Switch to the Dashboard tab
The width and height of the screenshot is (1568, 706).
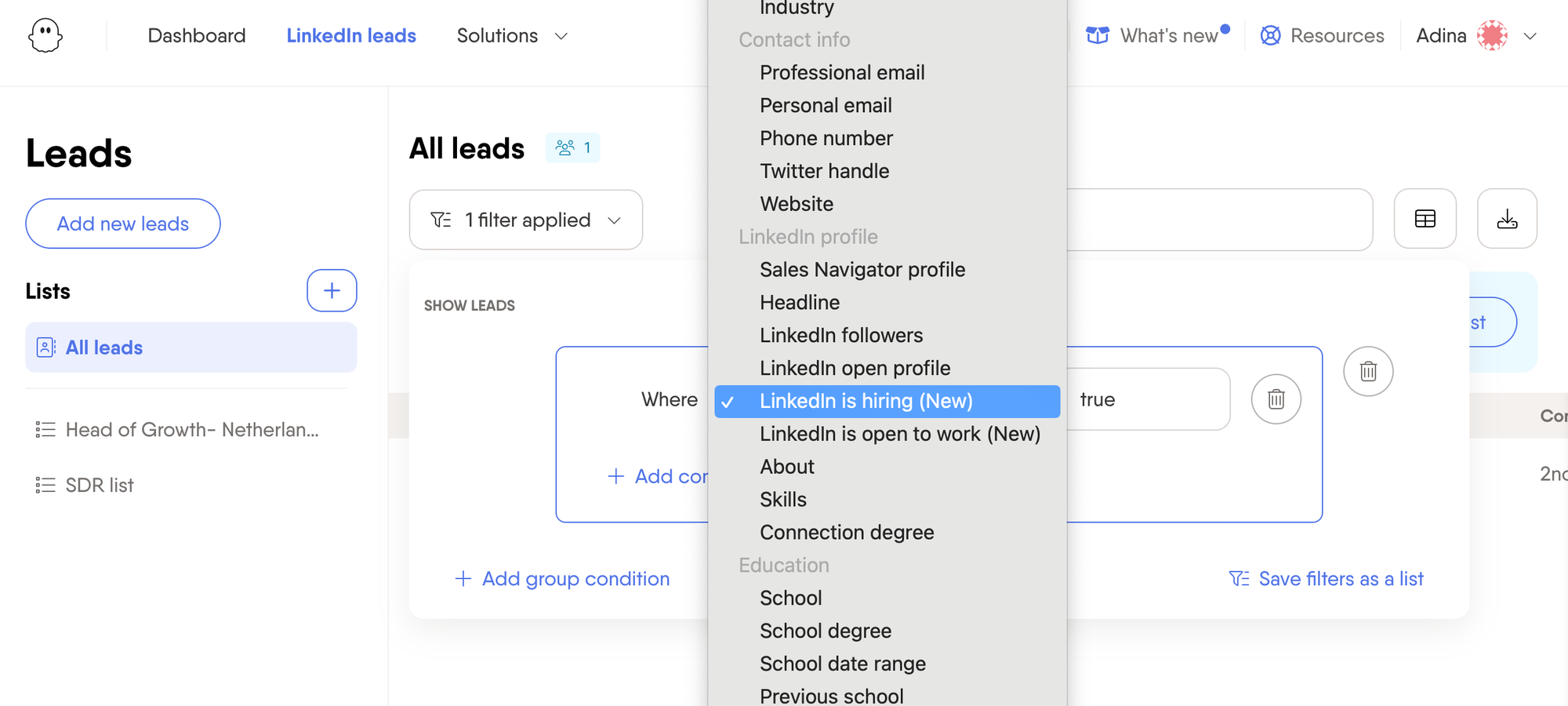(x=197, y=35)
